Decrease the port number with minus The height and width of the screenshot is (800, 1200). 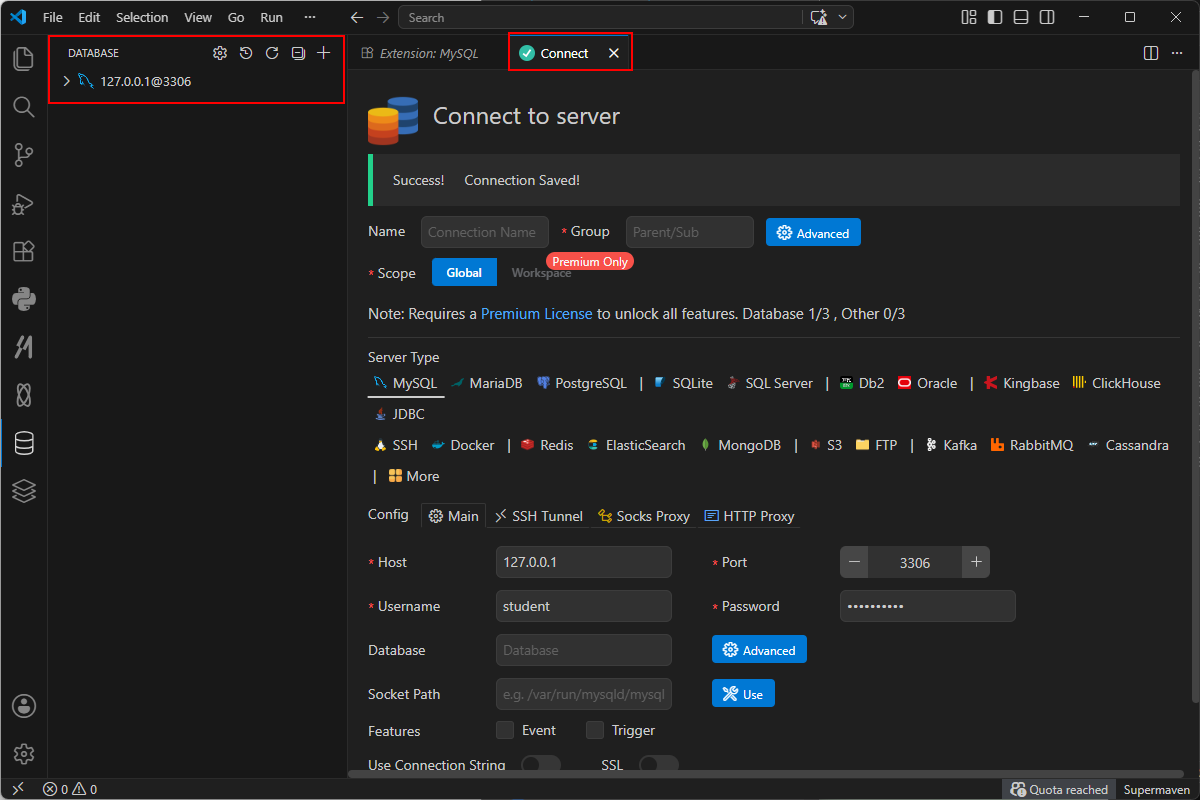click(854, 562)
